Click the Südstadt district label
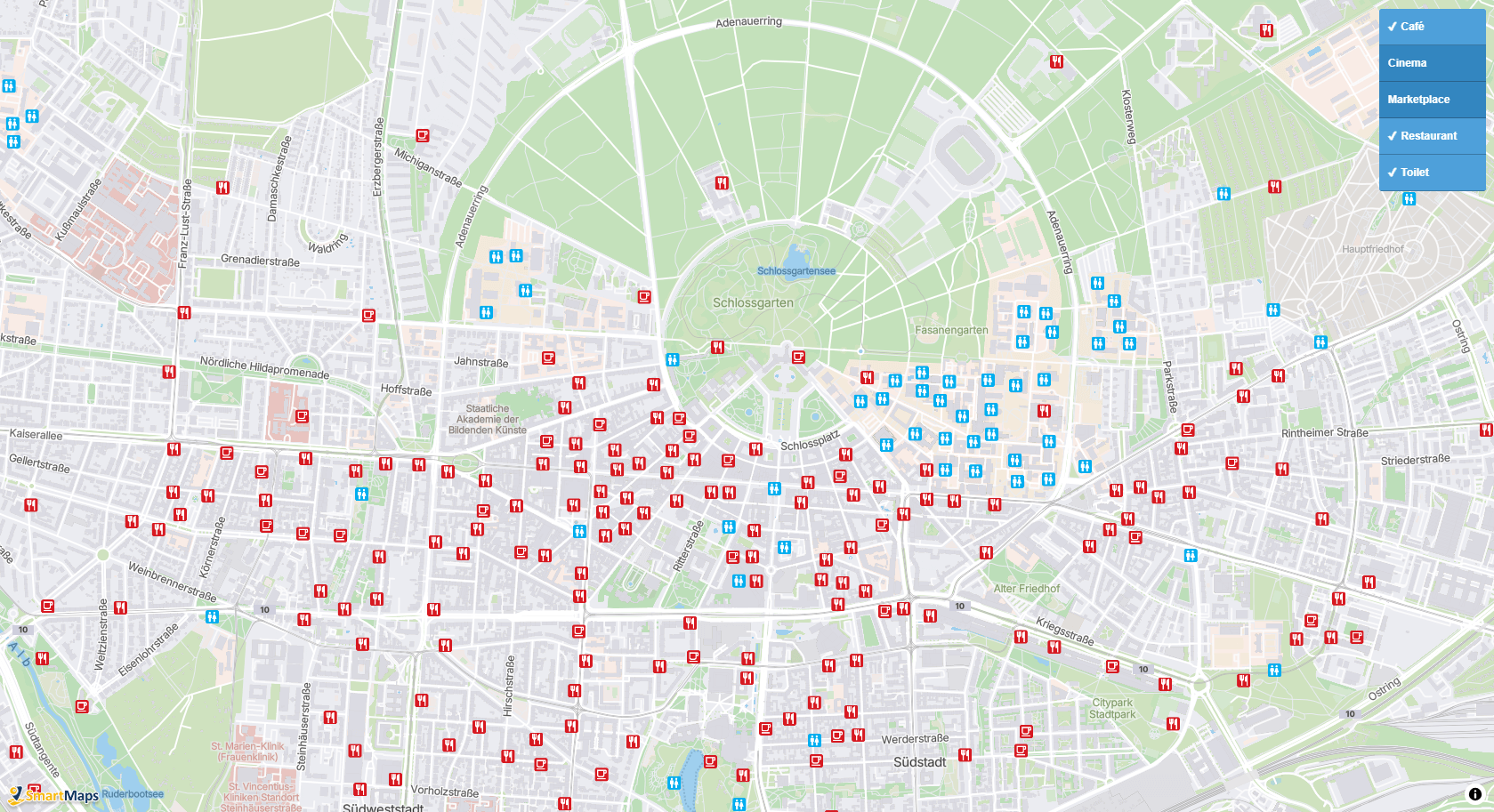Screen dimensions: 1494x812 tap(920, 762)
